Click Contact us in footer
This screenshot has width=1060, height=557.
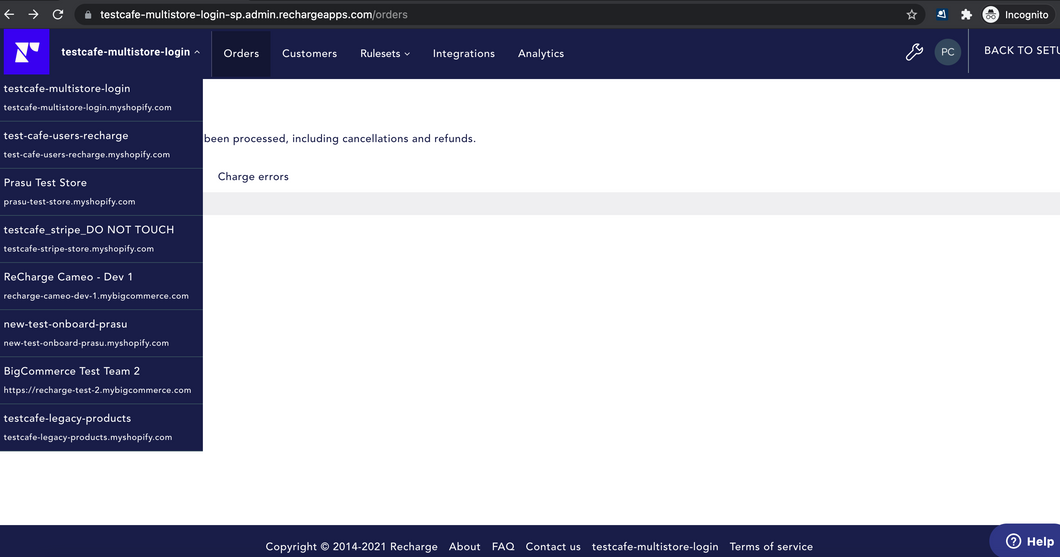point(553,546)
